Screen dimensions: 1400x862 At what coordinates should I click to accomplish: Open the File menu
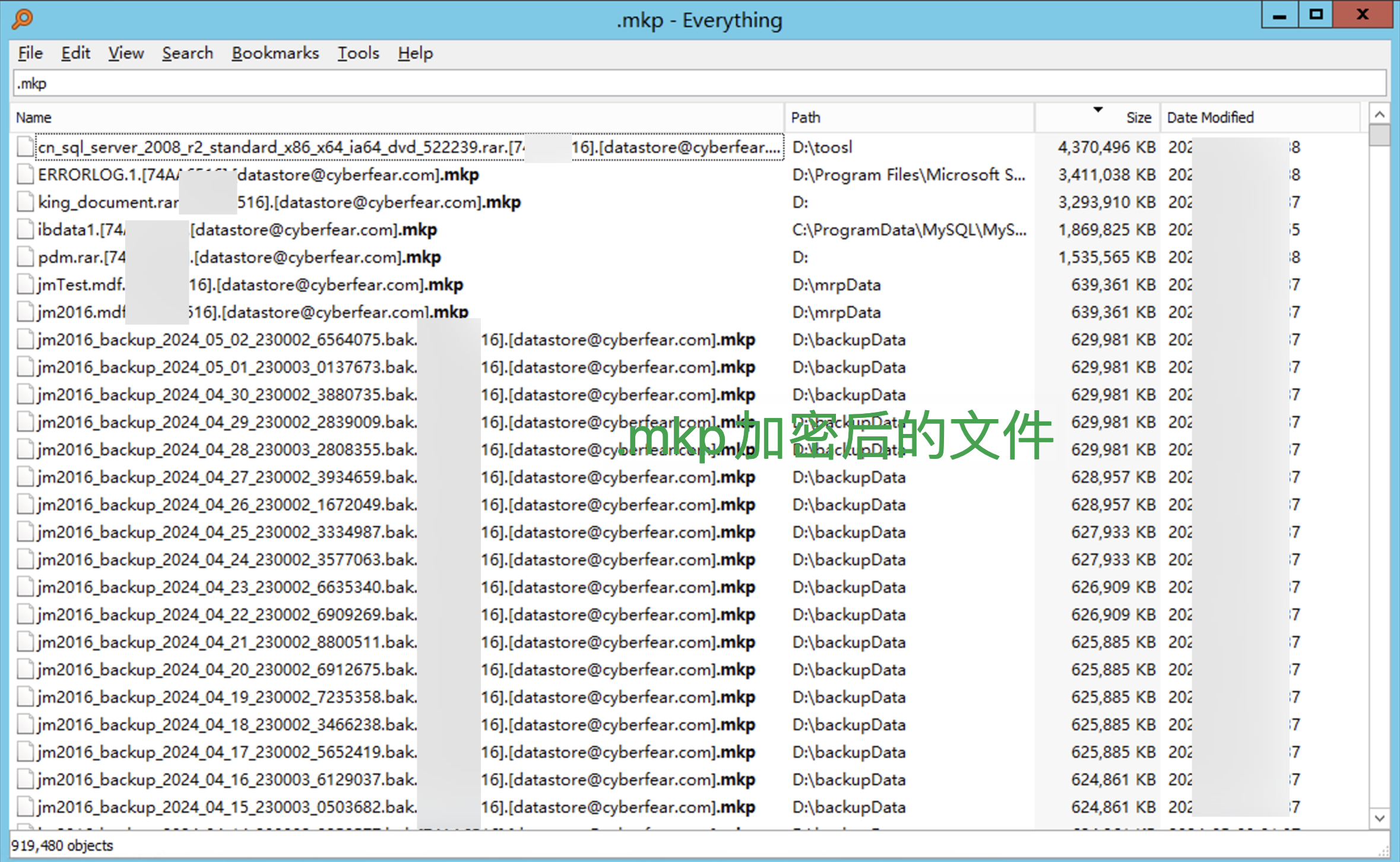coord(30,53)
